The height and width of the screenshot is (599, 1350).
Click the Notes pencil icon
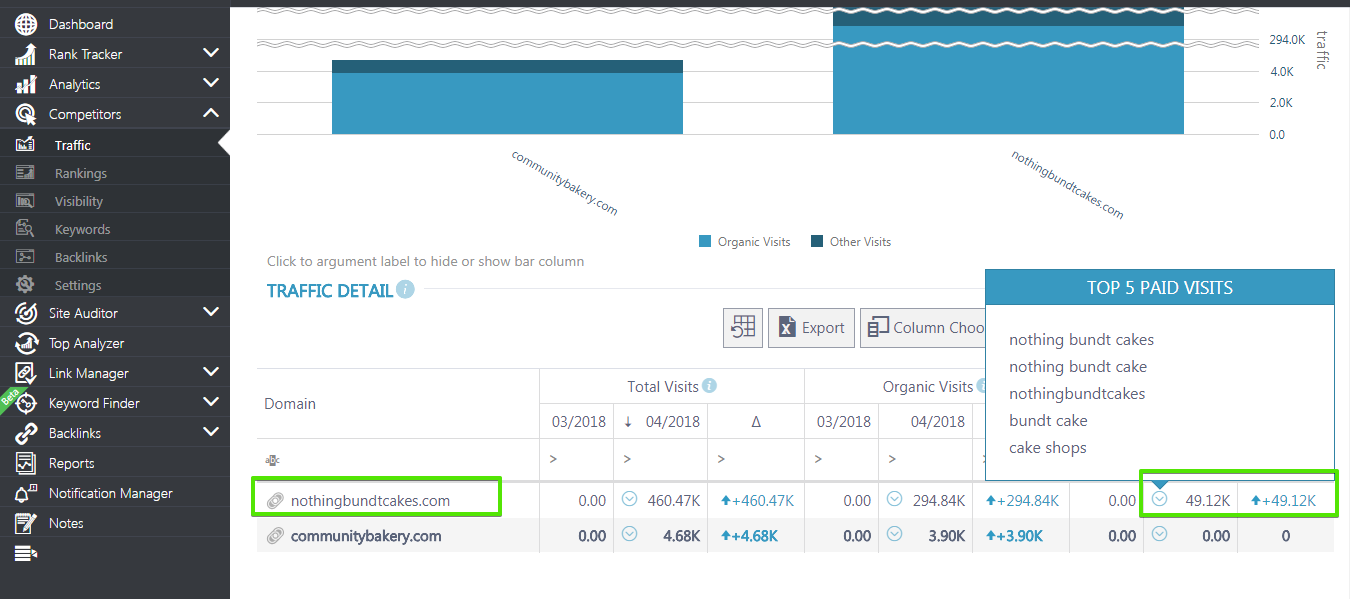(26, 523)
